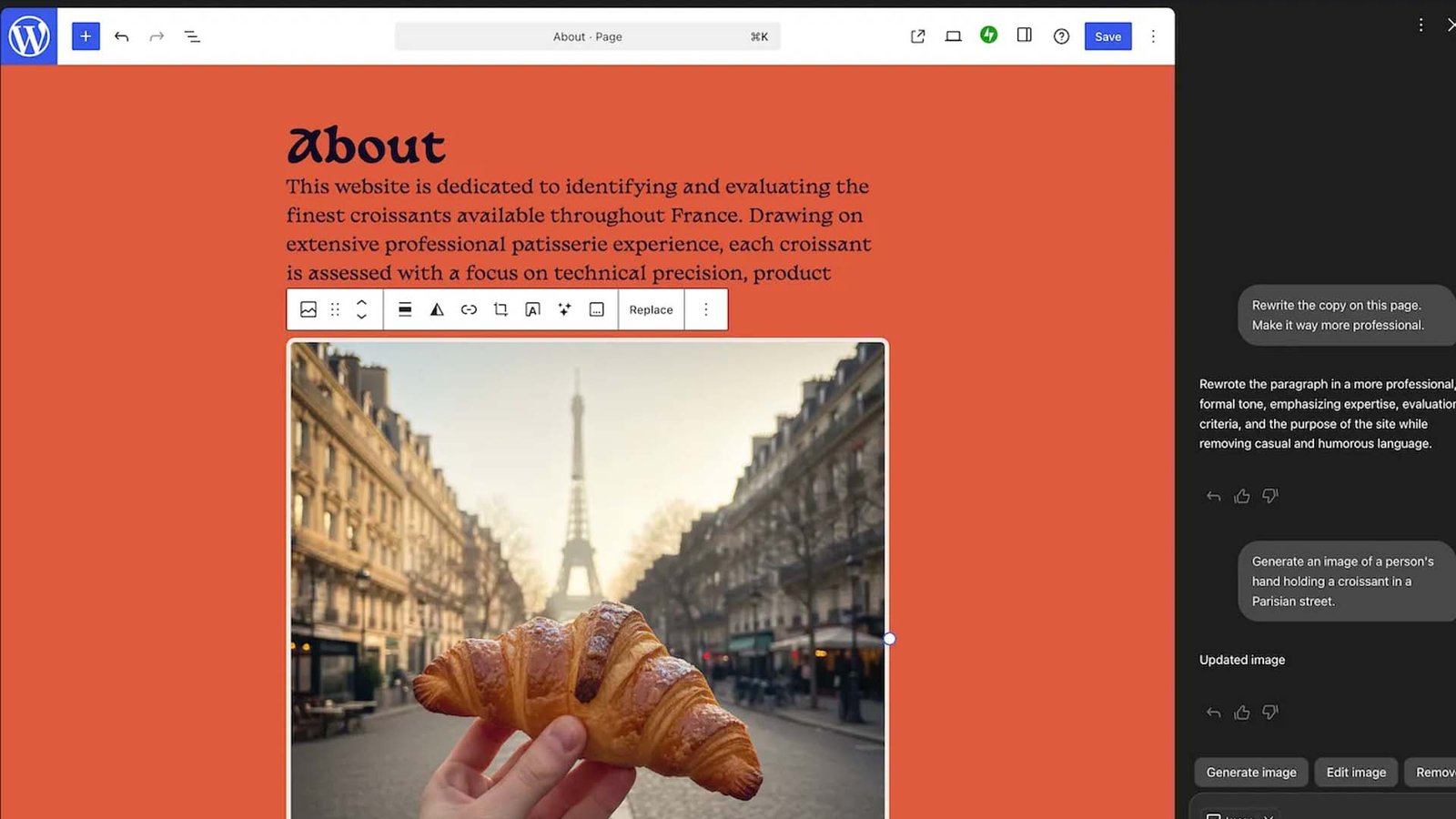Image resolution: width=1456 pixels, height=819 pixels.
Task: Click the WordPress logo in top-left corner
Action: point(28,36)
